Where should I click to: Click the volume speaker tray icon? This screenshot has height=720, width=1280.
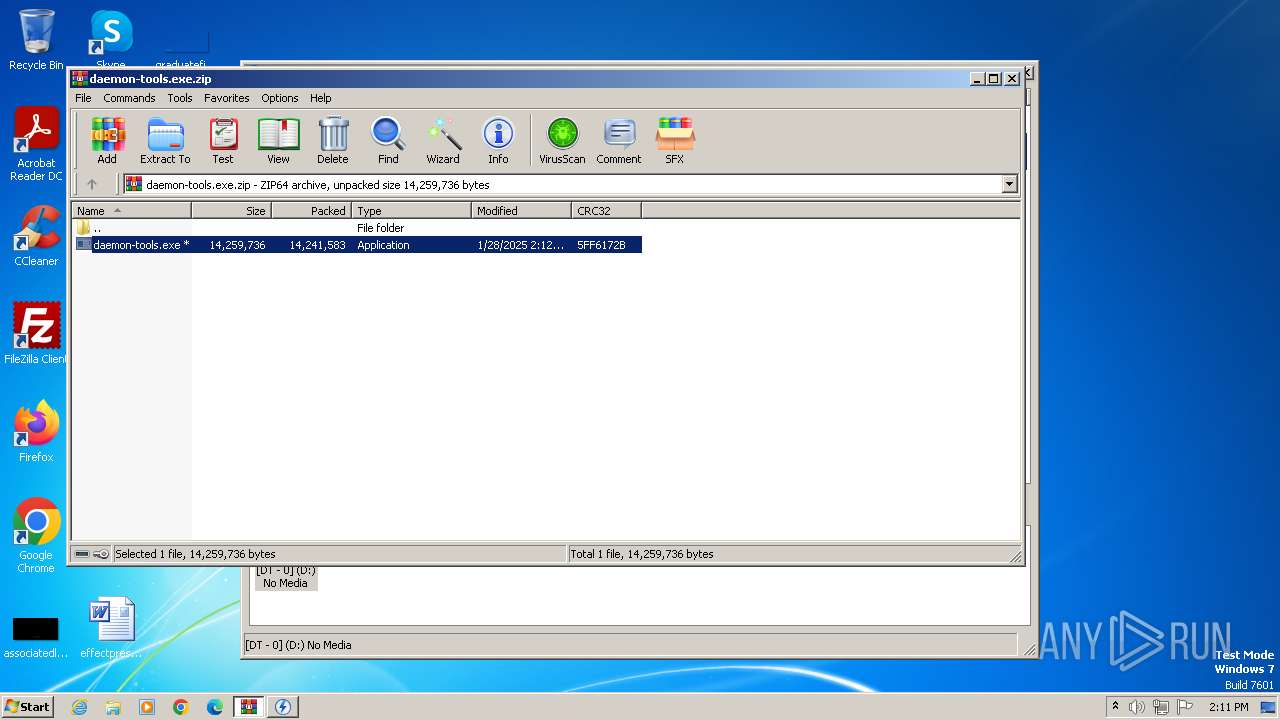click(x=1137, y=707)
